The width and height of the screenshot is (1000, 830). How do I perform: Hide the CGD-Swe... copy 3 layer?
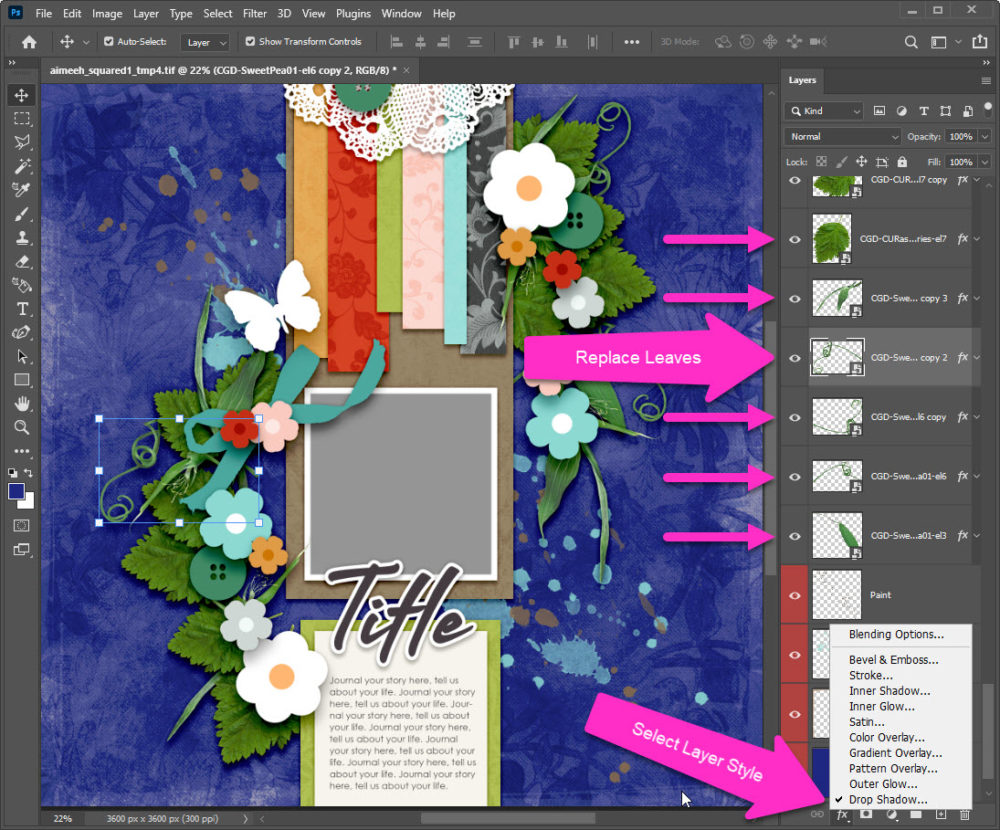tap(795, 299)
